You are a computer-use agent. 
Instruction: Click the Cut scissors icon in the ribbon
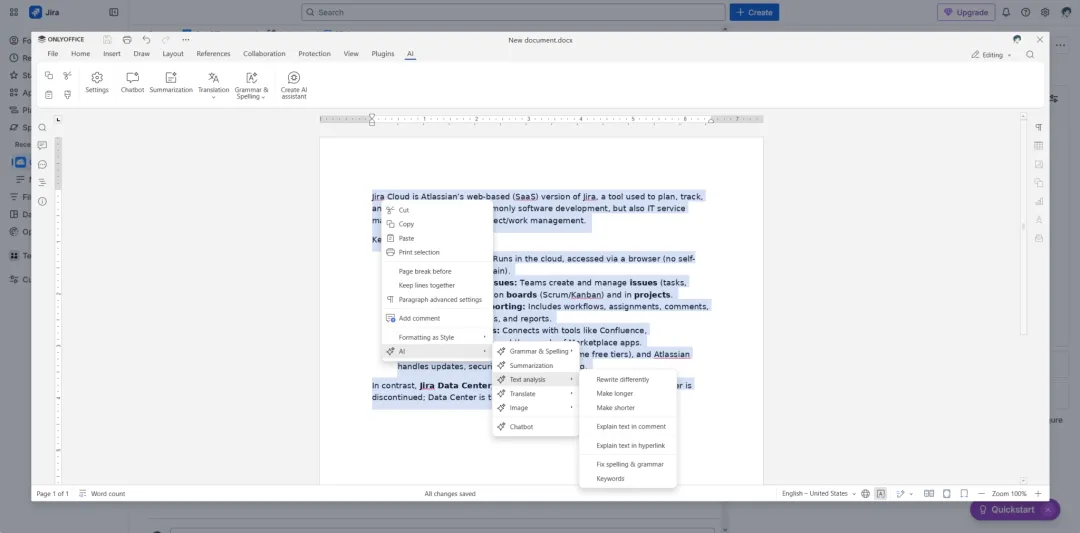tap(67, 76)
